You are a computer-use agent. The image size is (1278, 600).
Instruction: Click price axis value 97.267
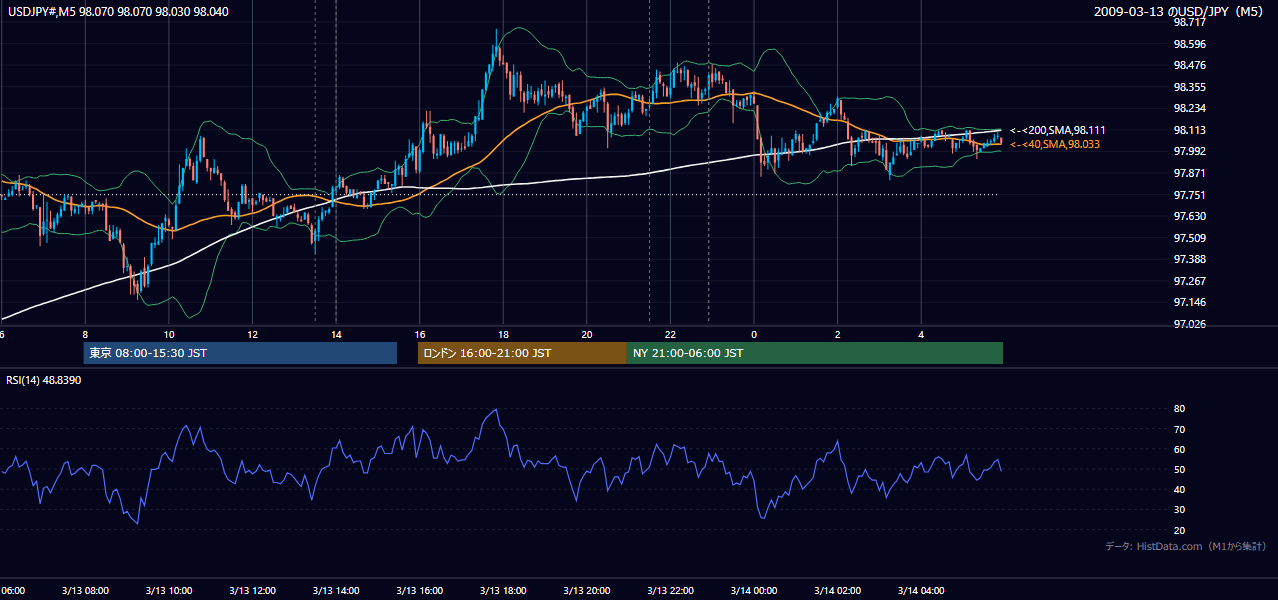tap(1189, 281)
